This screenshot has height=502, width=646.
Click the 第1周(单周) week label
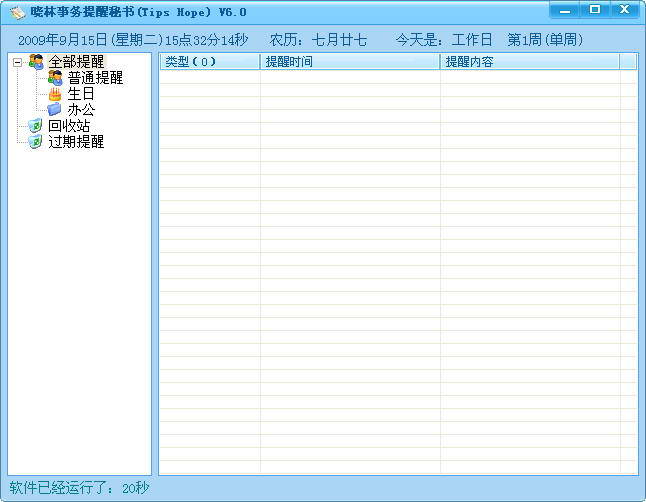545,40
